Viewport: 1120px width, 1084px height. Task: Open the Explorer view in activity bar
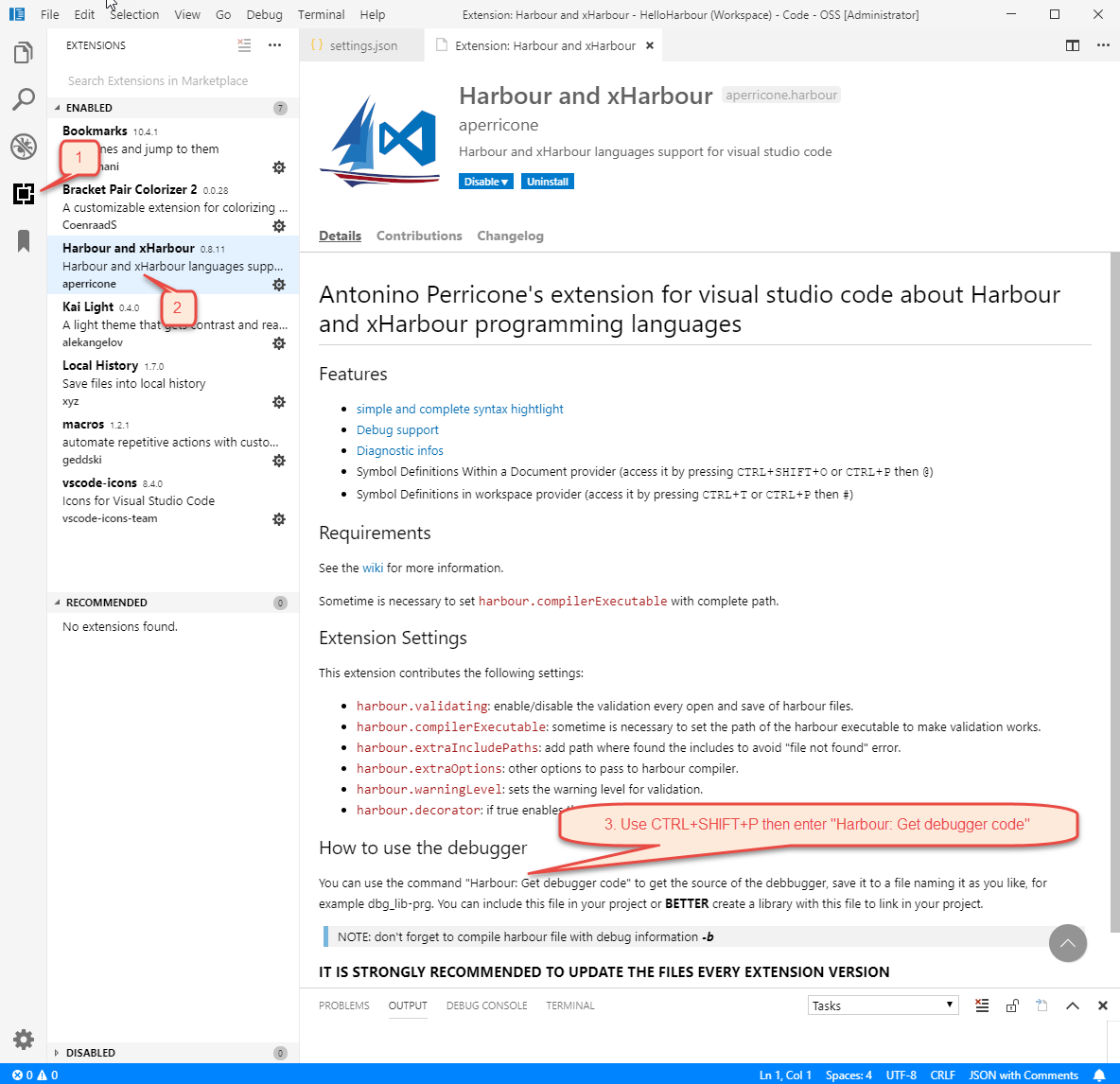[x=24, y=53]
